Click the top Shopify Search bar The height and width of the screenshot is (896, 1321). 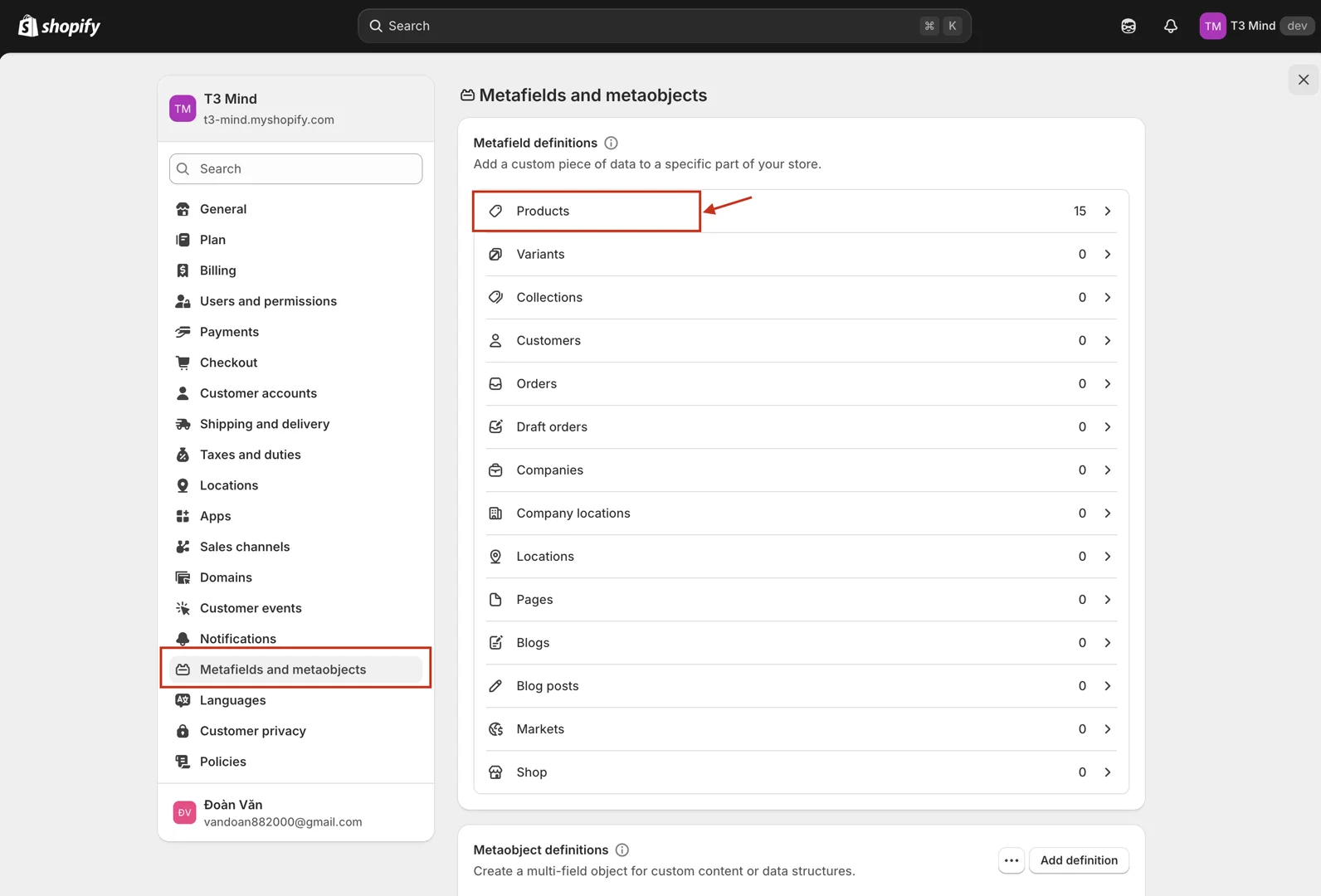pos(664,26)
